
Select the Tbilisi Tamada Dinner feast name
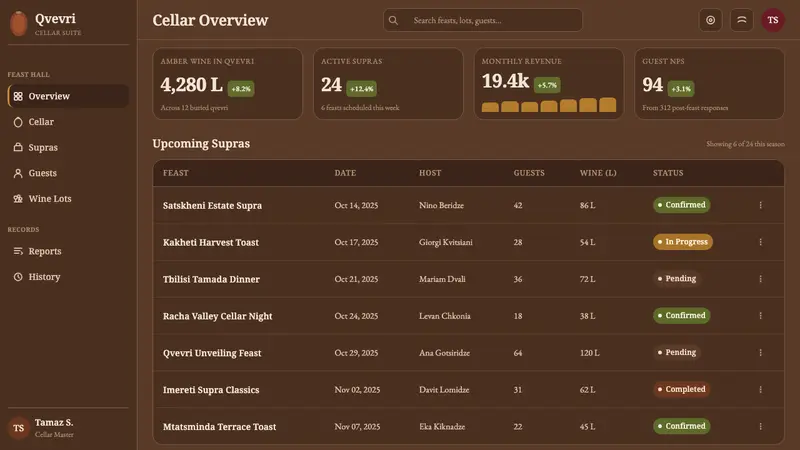(211, 279)
